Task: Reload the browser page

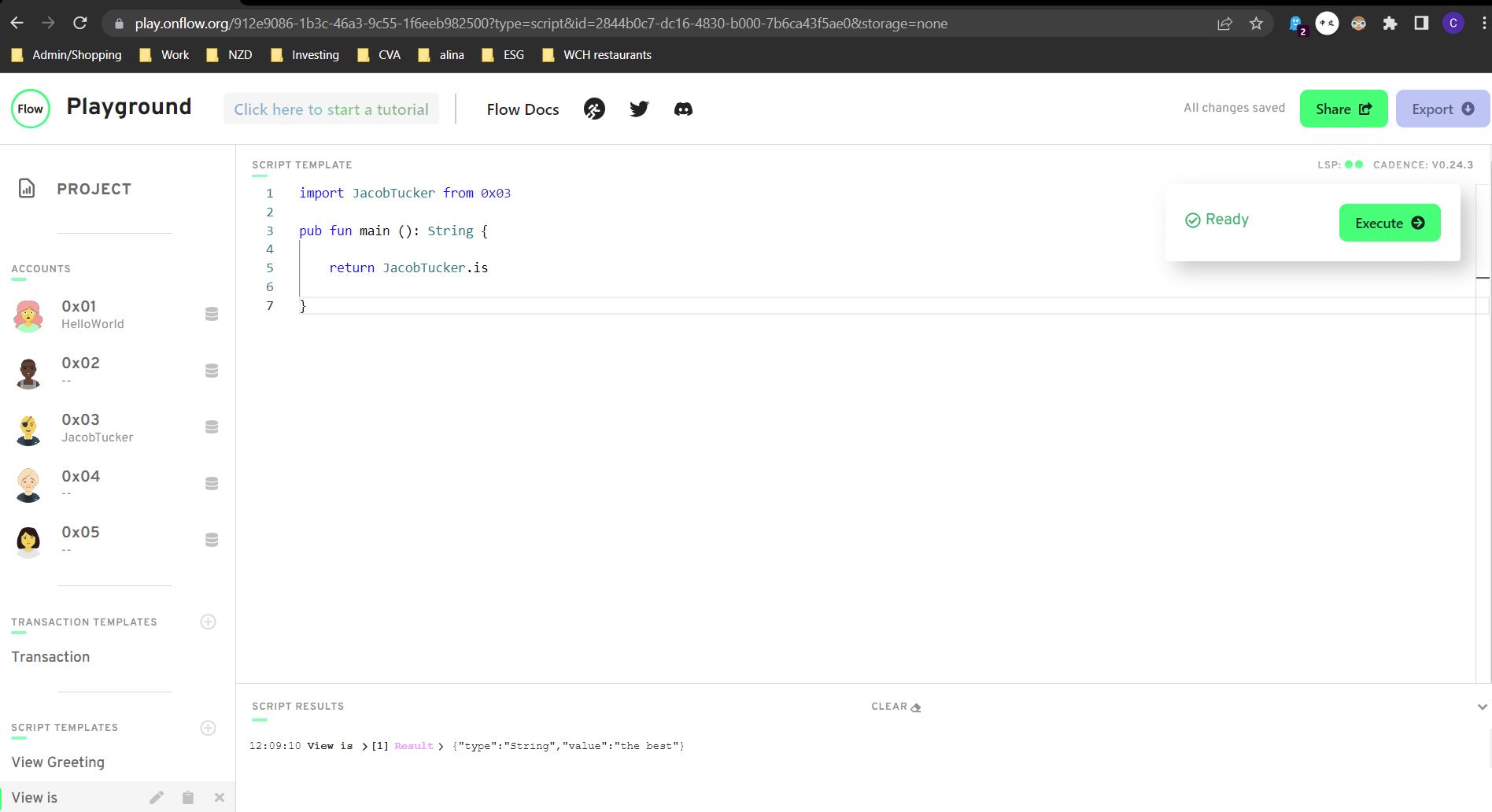Action: click(x=80, y=24)
